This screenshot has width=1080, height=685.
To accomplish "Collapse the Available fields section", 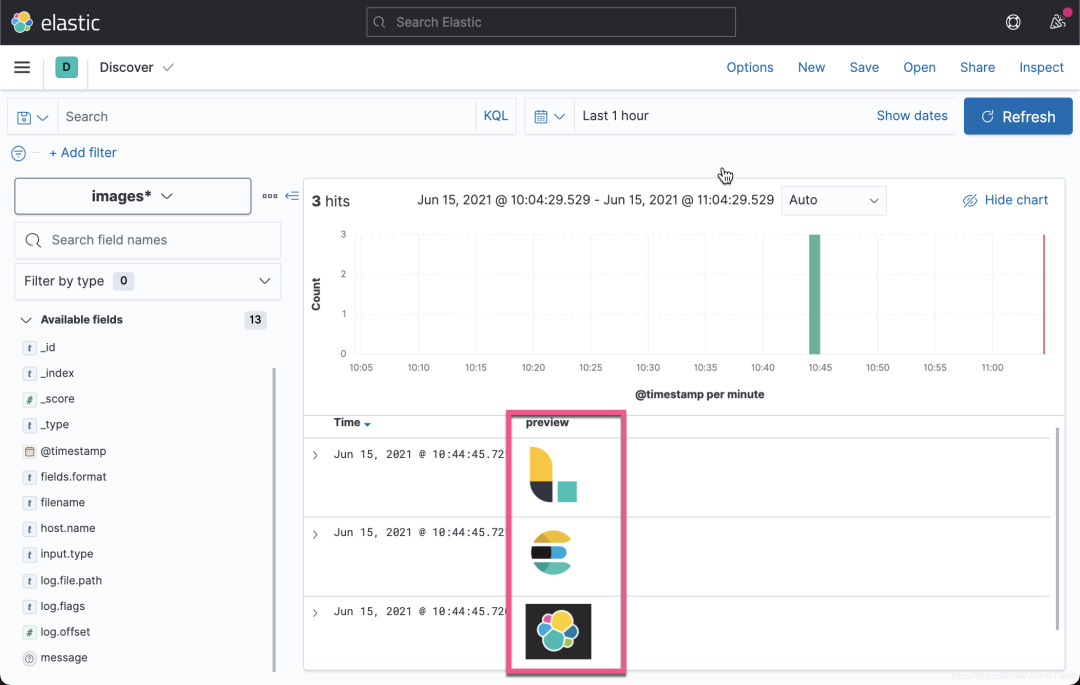I will coord(26,320).
